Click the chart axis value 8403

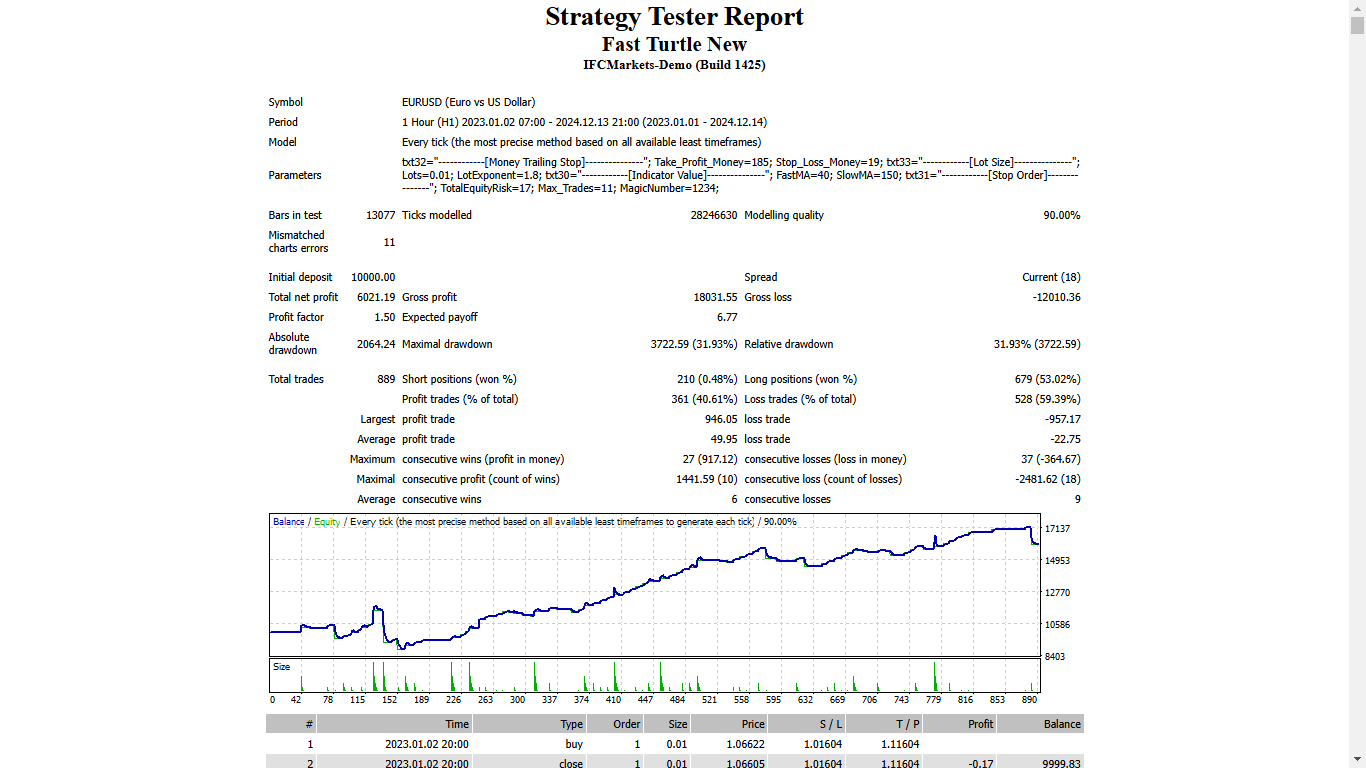click(x=1056, y=656)
